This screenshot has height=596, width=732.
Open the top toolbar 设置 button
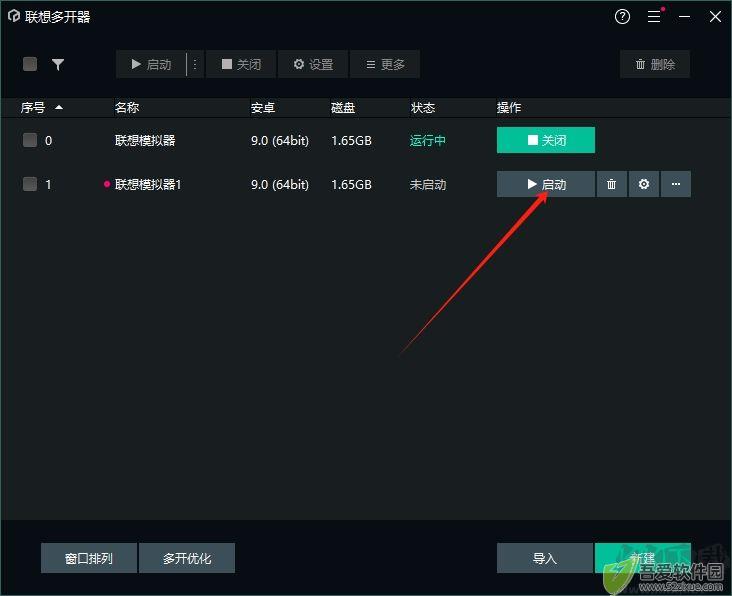[x=313, y=64]
